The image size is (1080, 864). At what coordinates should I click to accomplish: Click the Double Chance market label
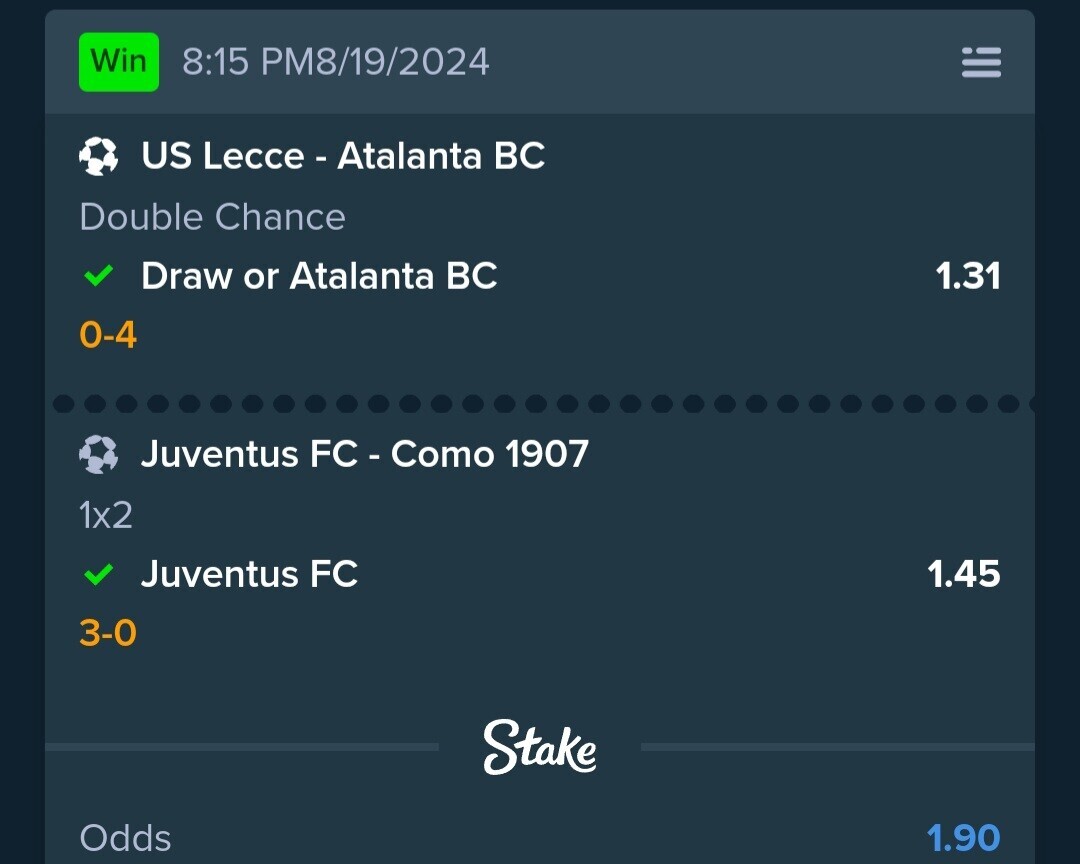212,217
